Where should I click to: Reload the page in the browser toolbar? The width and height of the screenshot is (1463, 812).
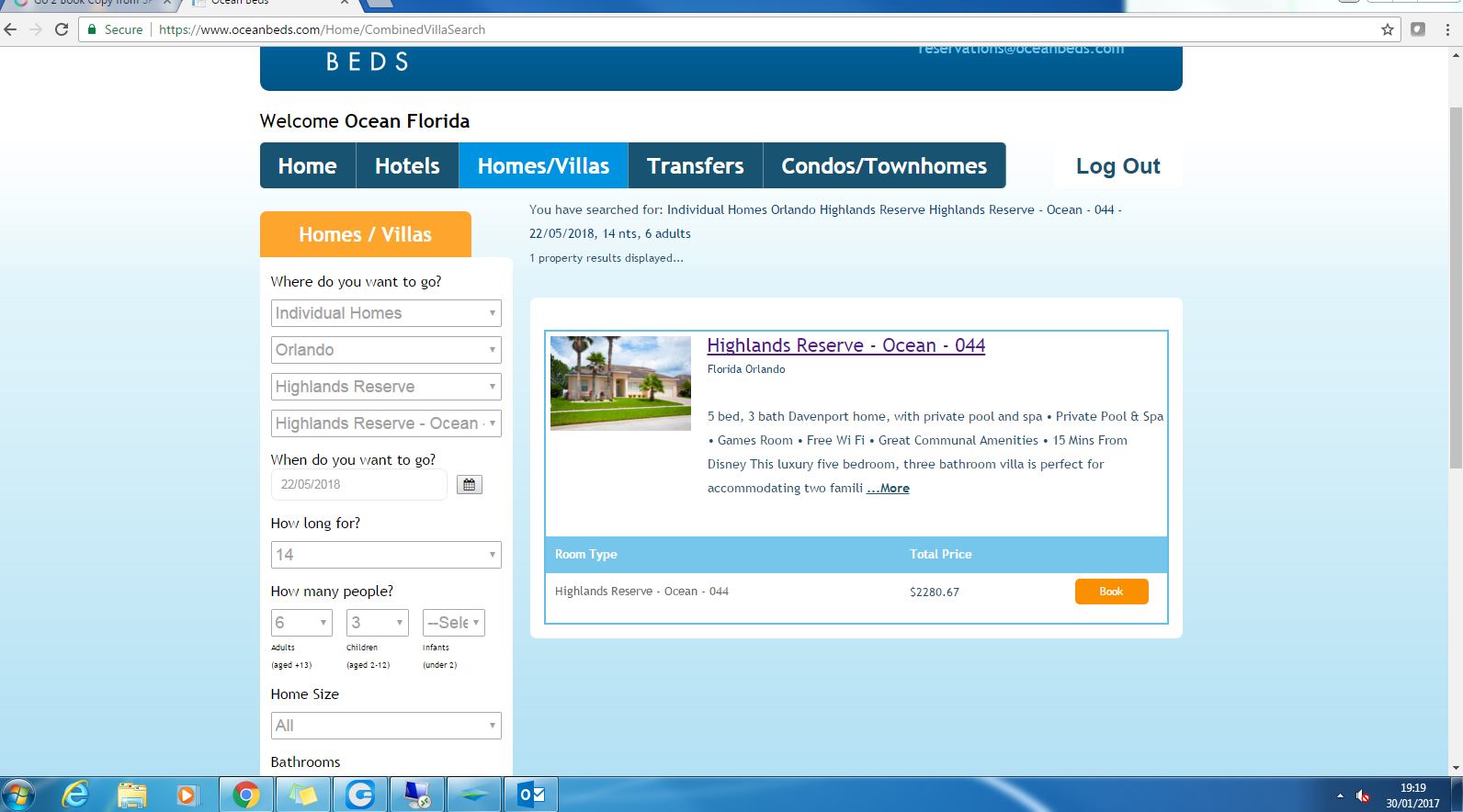[x=62, y=29]
